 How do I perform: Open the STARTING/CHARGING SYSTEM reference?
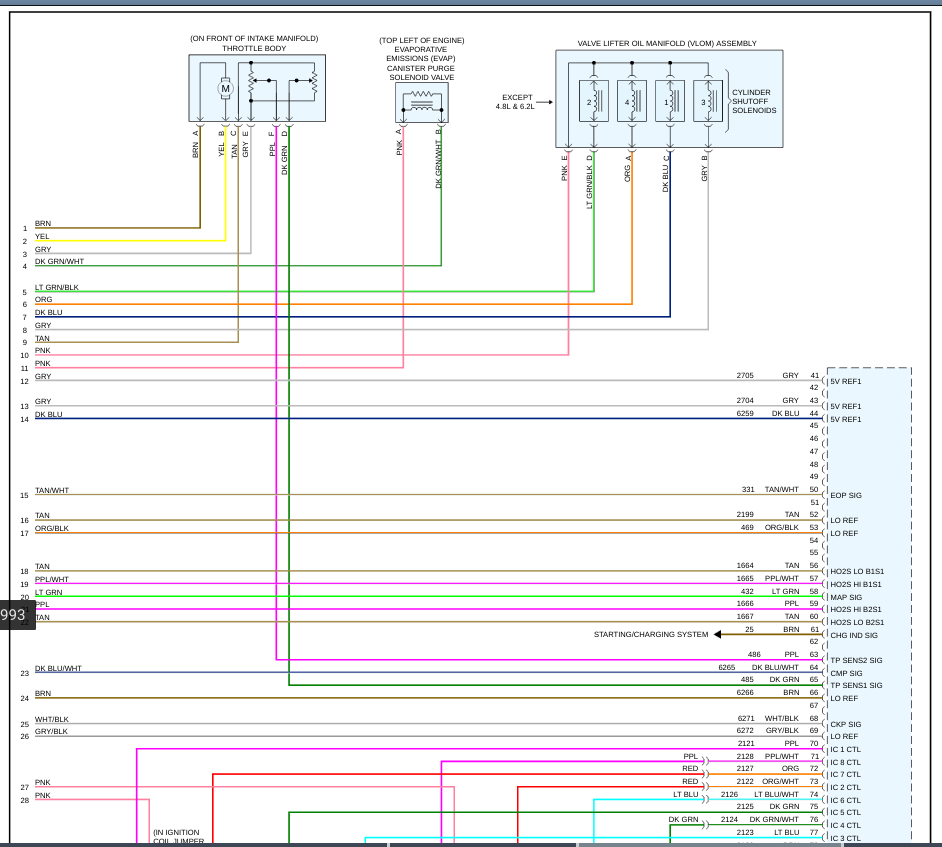coord(650,635)
